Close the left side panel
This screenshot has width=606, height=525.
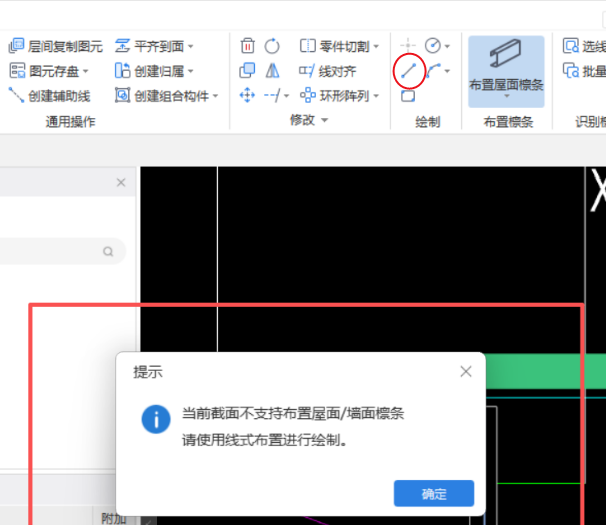pos(121,182)
